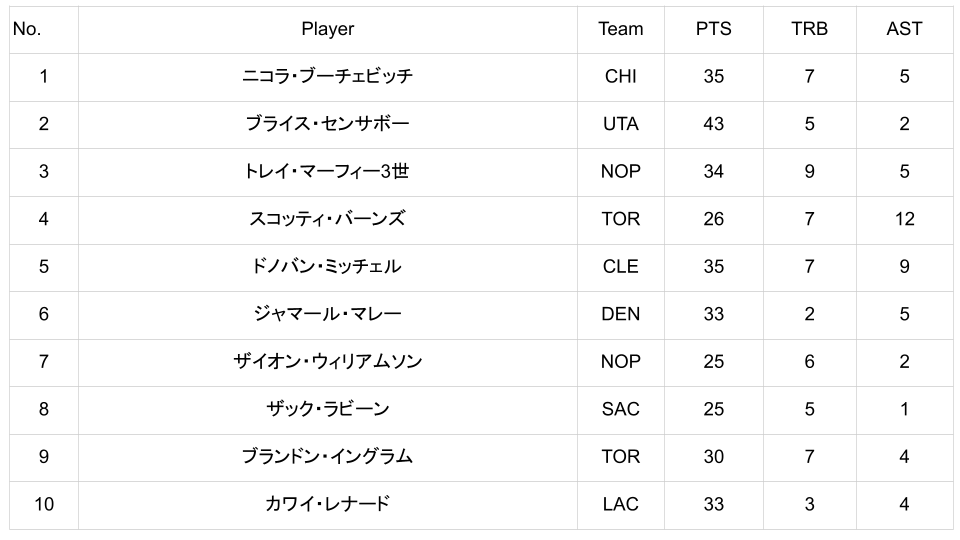Click the トレイ・マーフィー3世 cell

tap(328, 171)
